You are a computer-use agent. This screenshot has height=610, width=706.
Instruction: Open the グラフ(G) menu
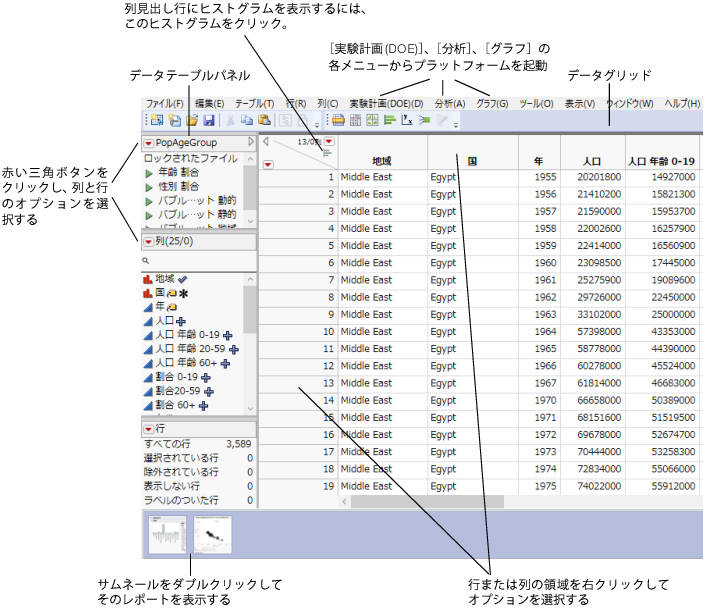[491, 103]
